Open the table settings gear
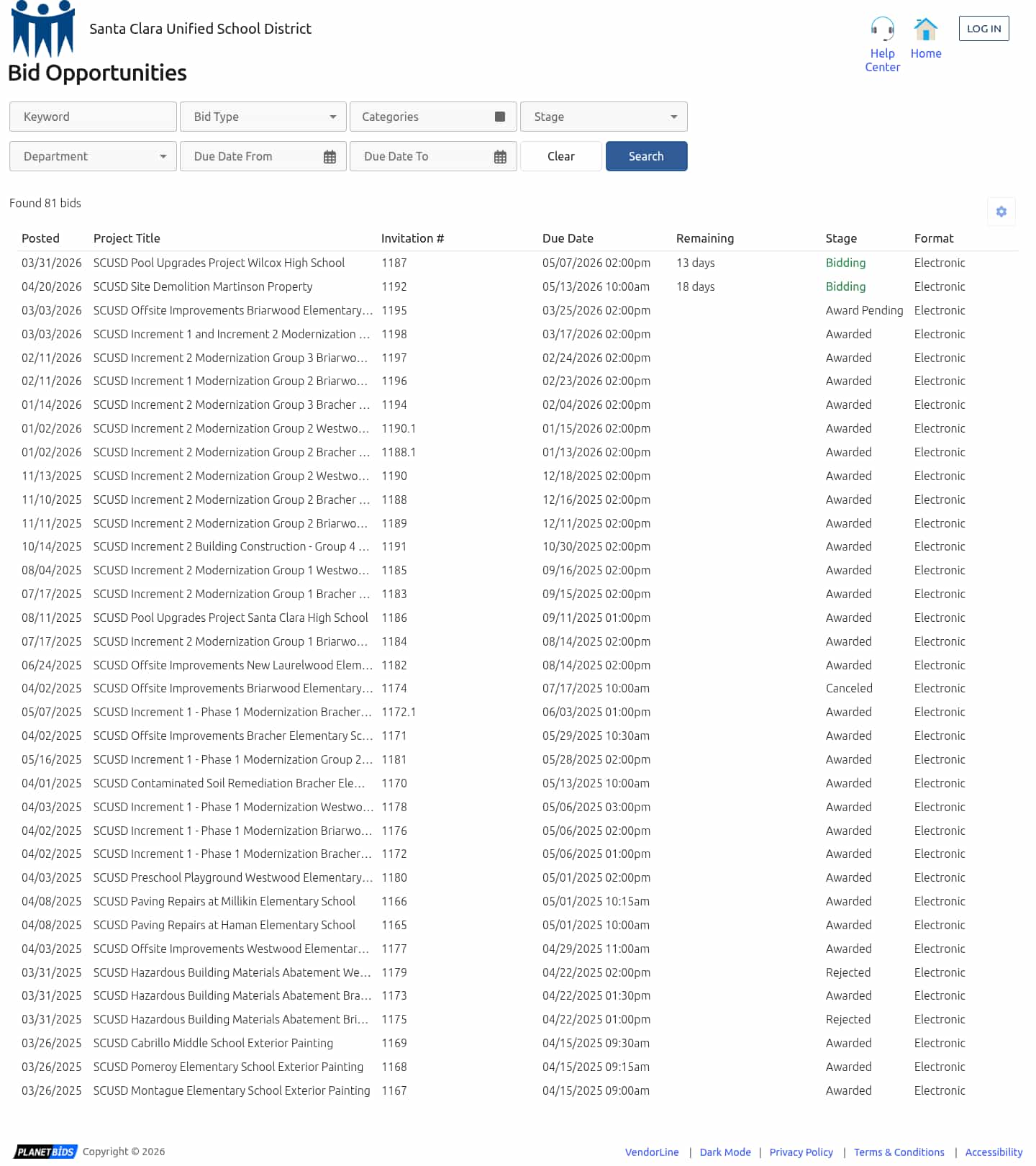Screen dimensions: 1036x1166 (1001, 212)
